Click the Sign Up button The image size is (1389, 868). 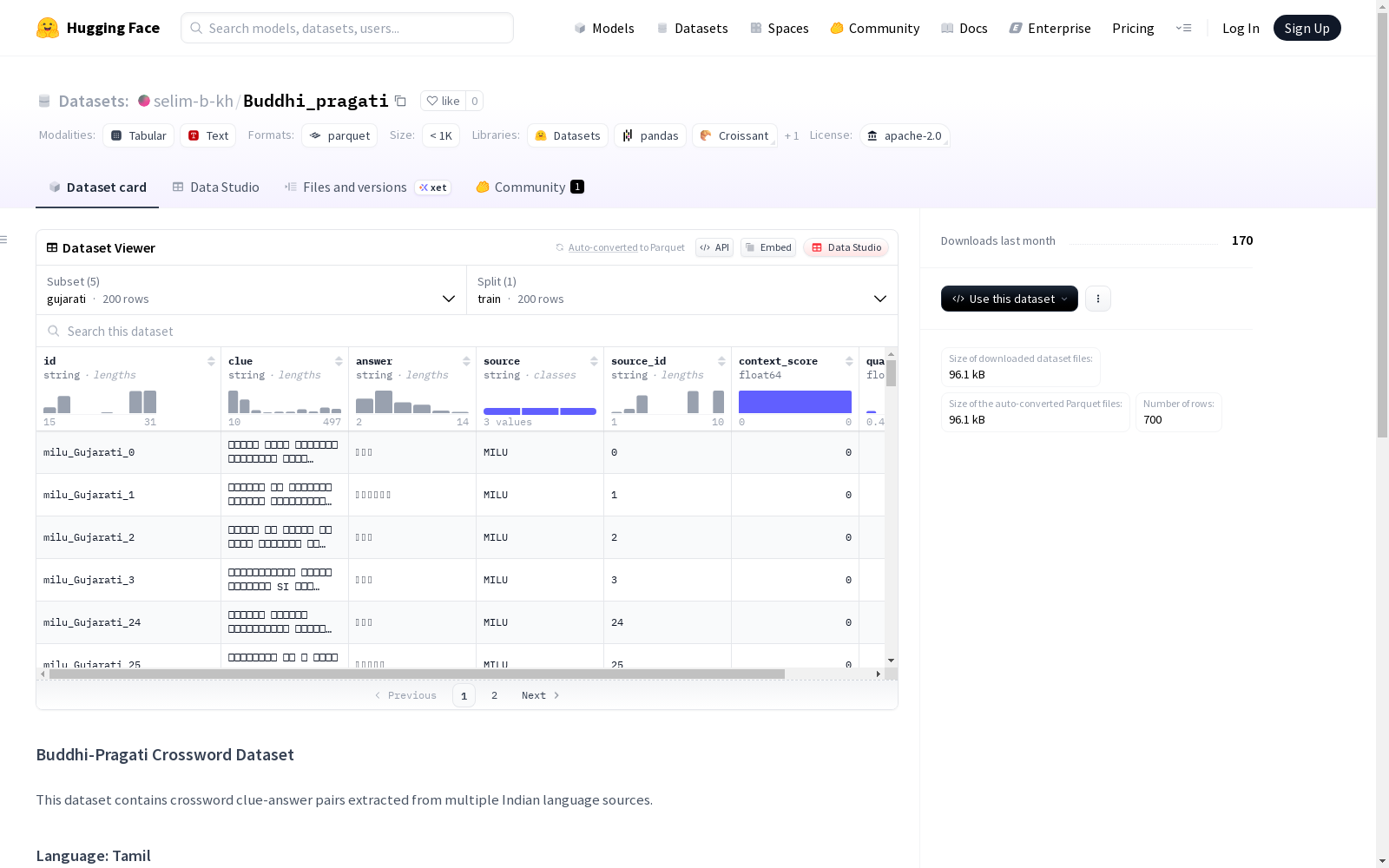pos(1307,28)
